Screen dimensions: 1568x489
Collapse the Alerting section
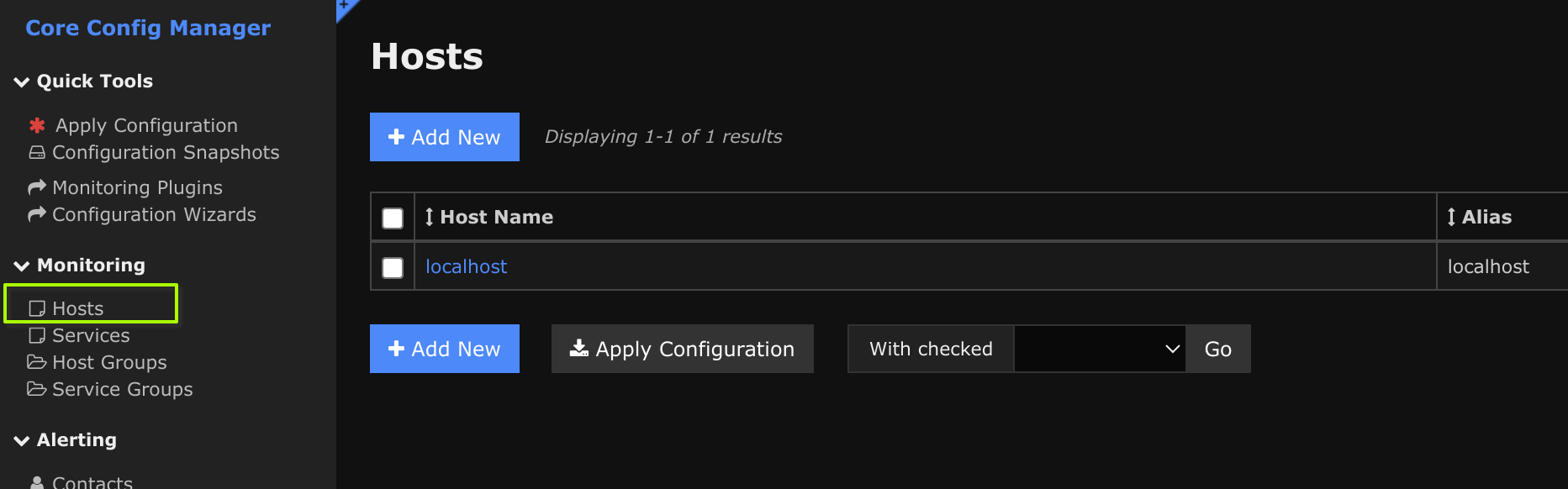point(22,440)
